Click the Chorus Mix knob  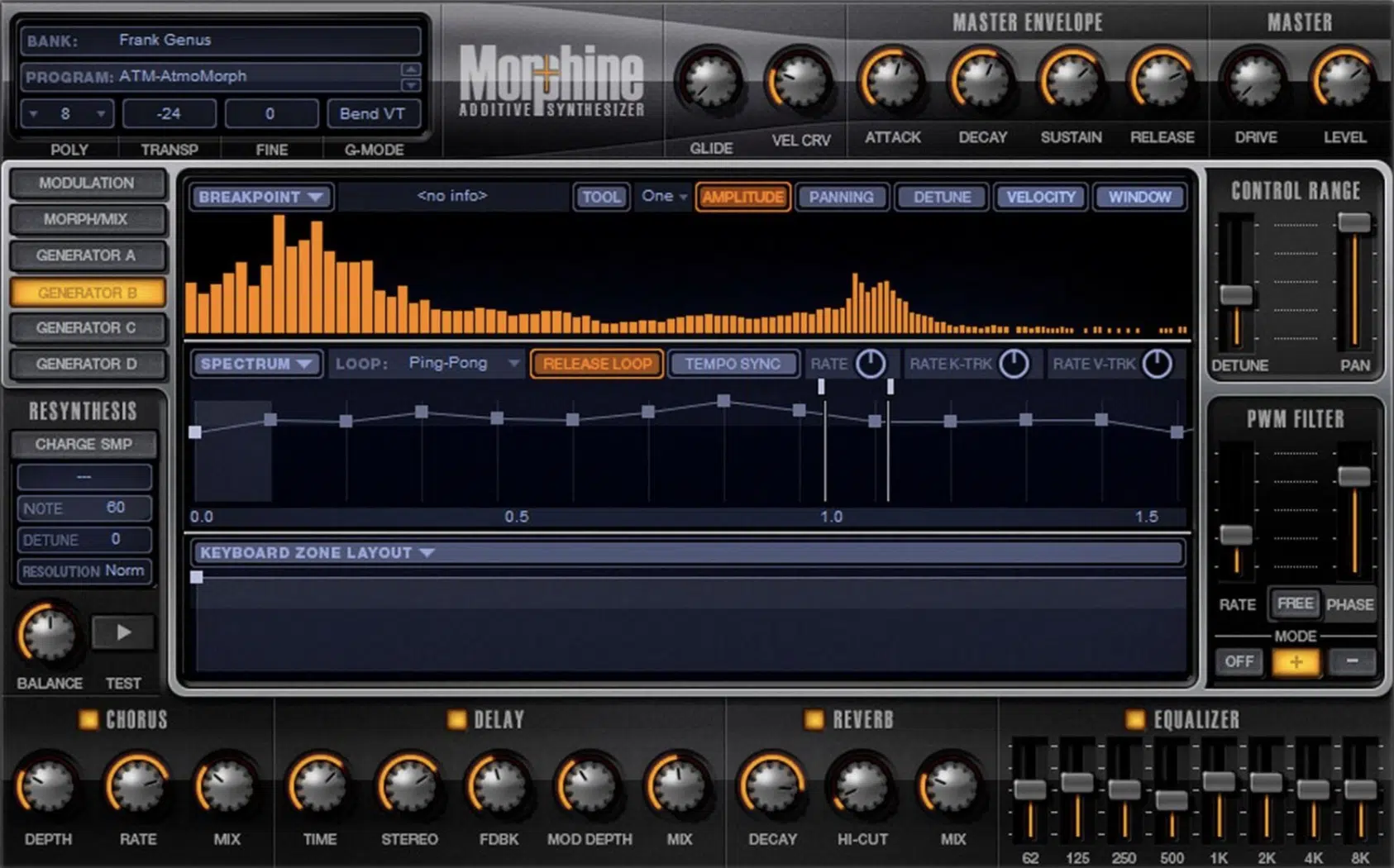point(226,785)
